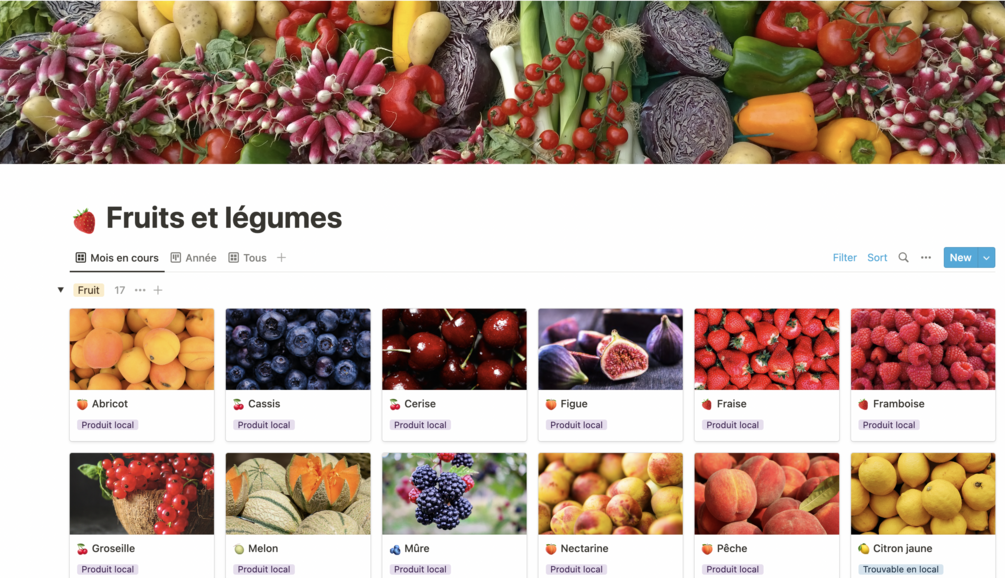Image resolution: width=1005 pixels, height=578 pixels.
Task: Open the Sort options
Action: tap(877, 258)
